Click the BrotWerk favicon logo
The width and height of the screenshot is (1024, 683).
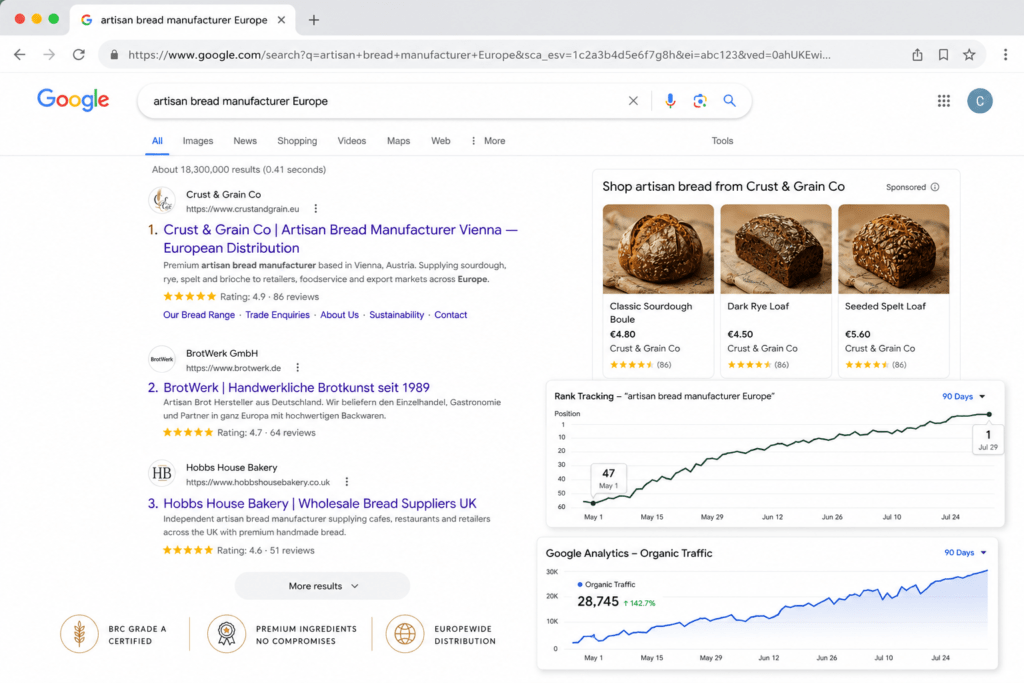click(162, 359)
